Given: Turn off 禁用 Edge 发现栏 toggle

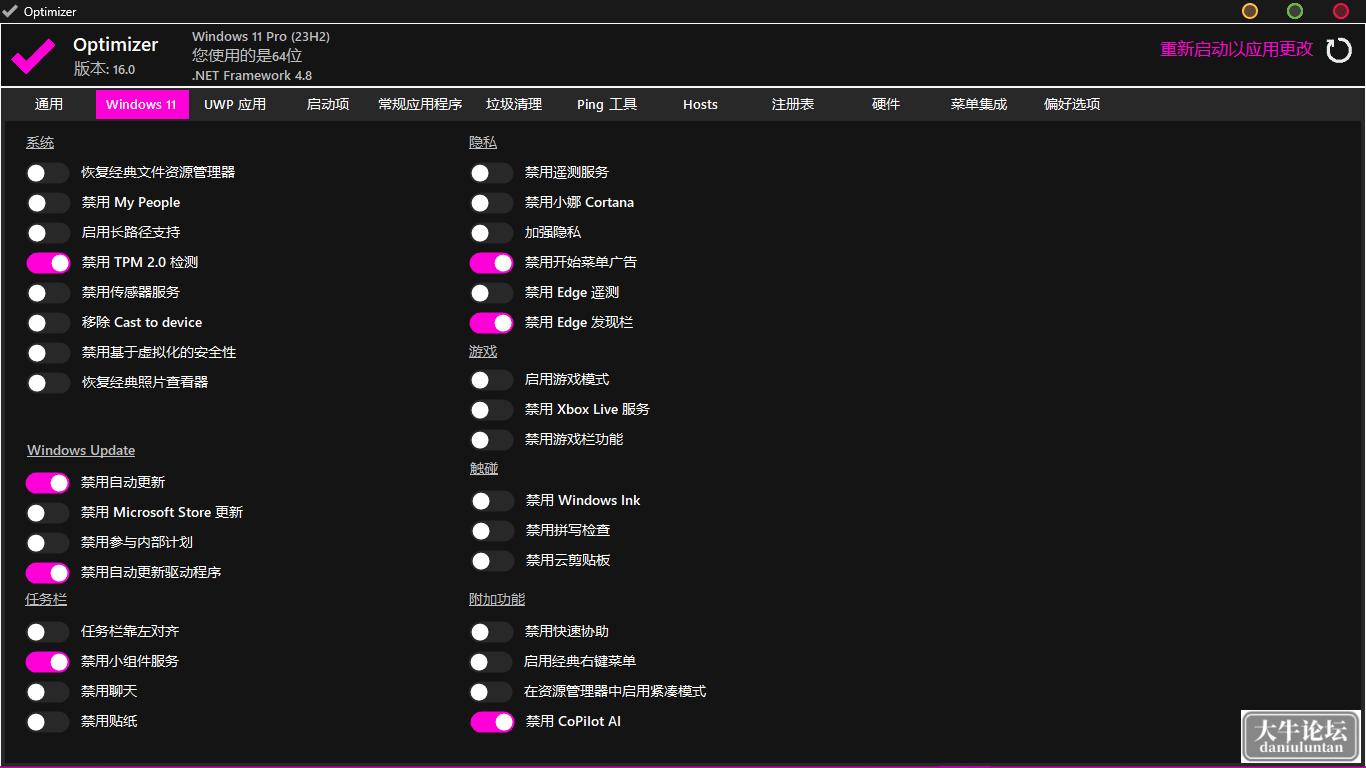Looking at the screenshot, I should pyautogui.click(x=492, y=323).
